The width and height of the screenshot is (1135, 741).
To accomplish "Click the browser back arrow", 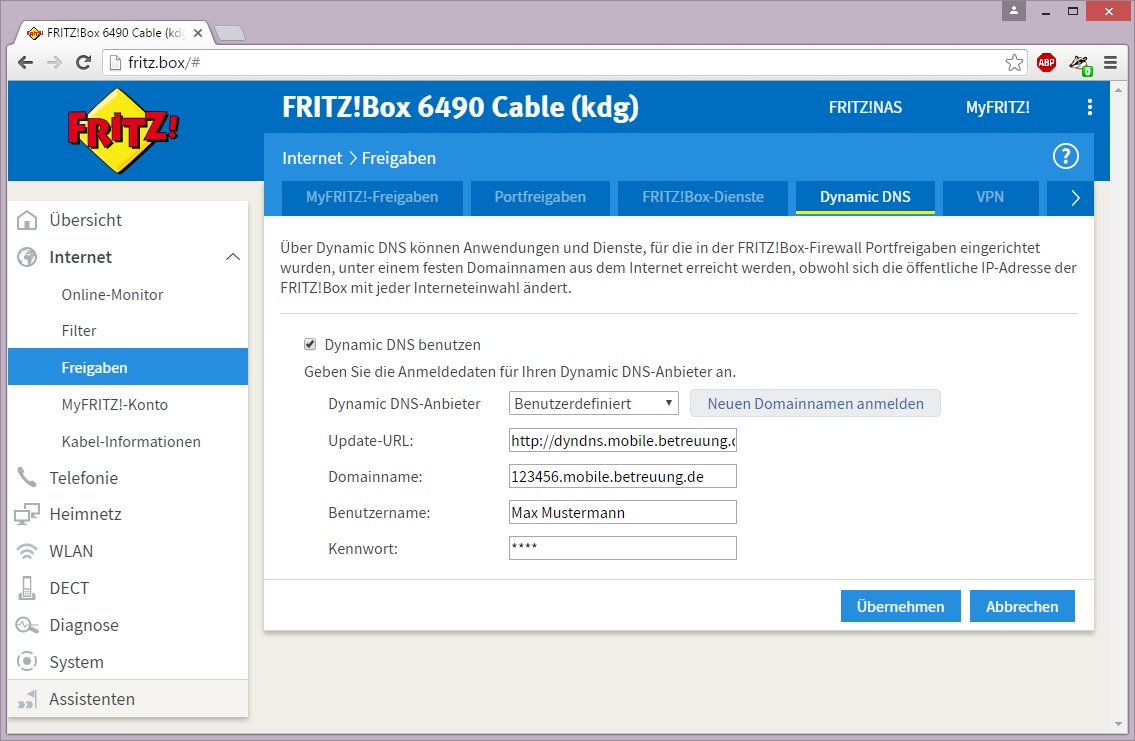I will [x=25, y=63].
